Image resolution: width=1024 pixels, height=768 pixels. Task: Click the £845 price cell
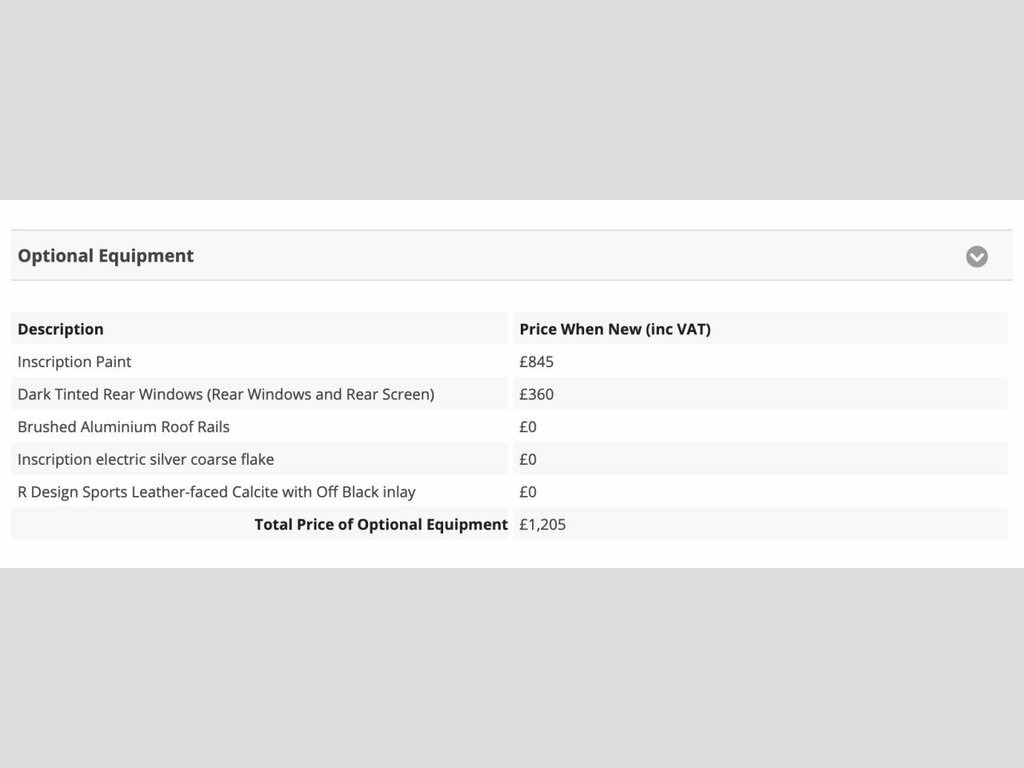[536, 362]
